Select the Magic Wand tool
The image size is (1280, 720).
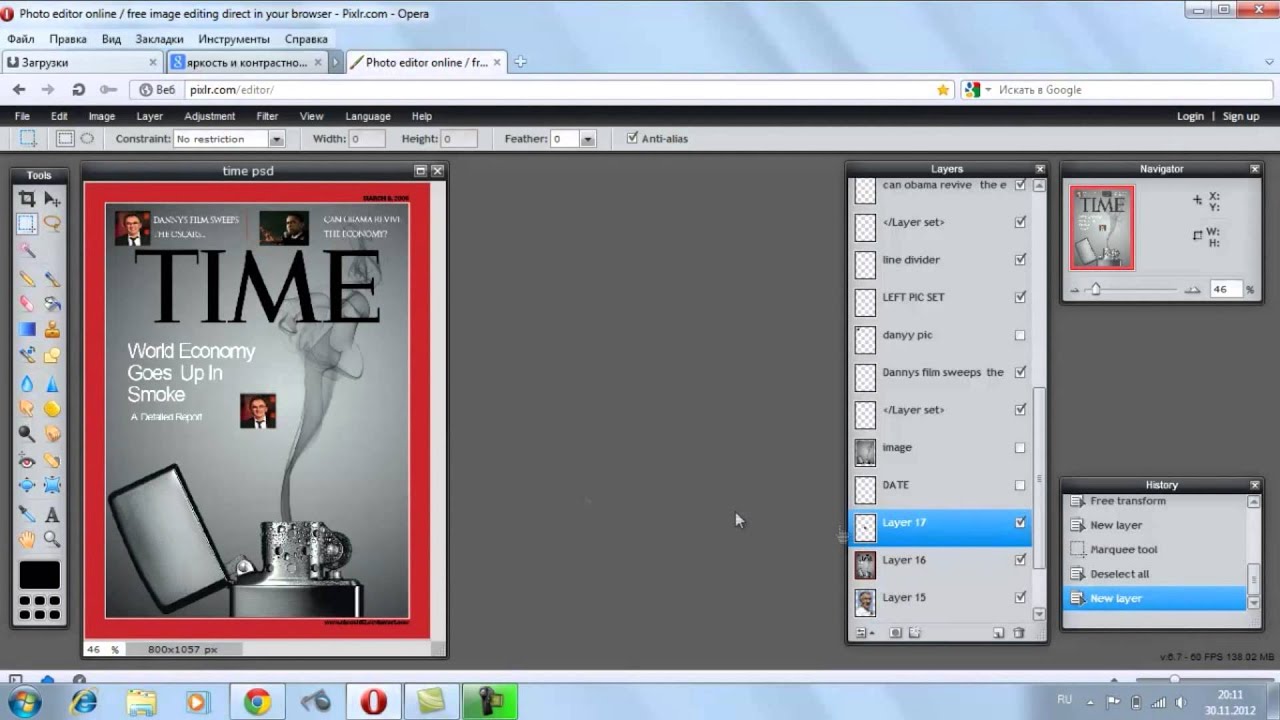[x=27, y=250]
